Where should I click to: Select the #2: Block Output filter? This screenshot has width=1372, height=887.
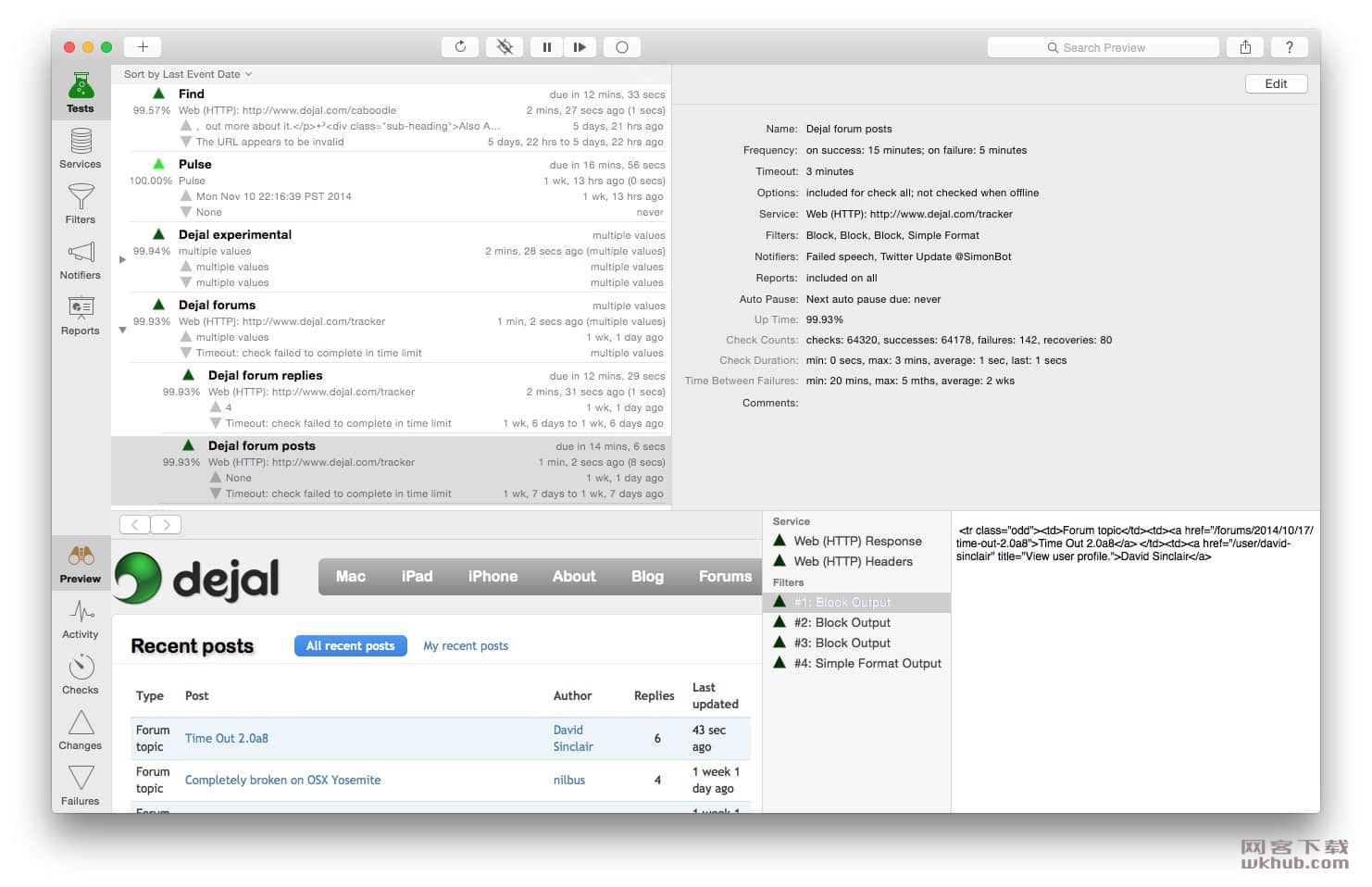[856, 622]
